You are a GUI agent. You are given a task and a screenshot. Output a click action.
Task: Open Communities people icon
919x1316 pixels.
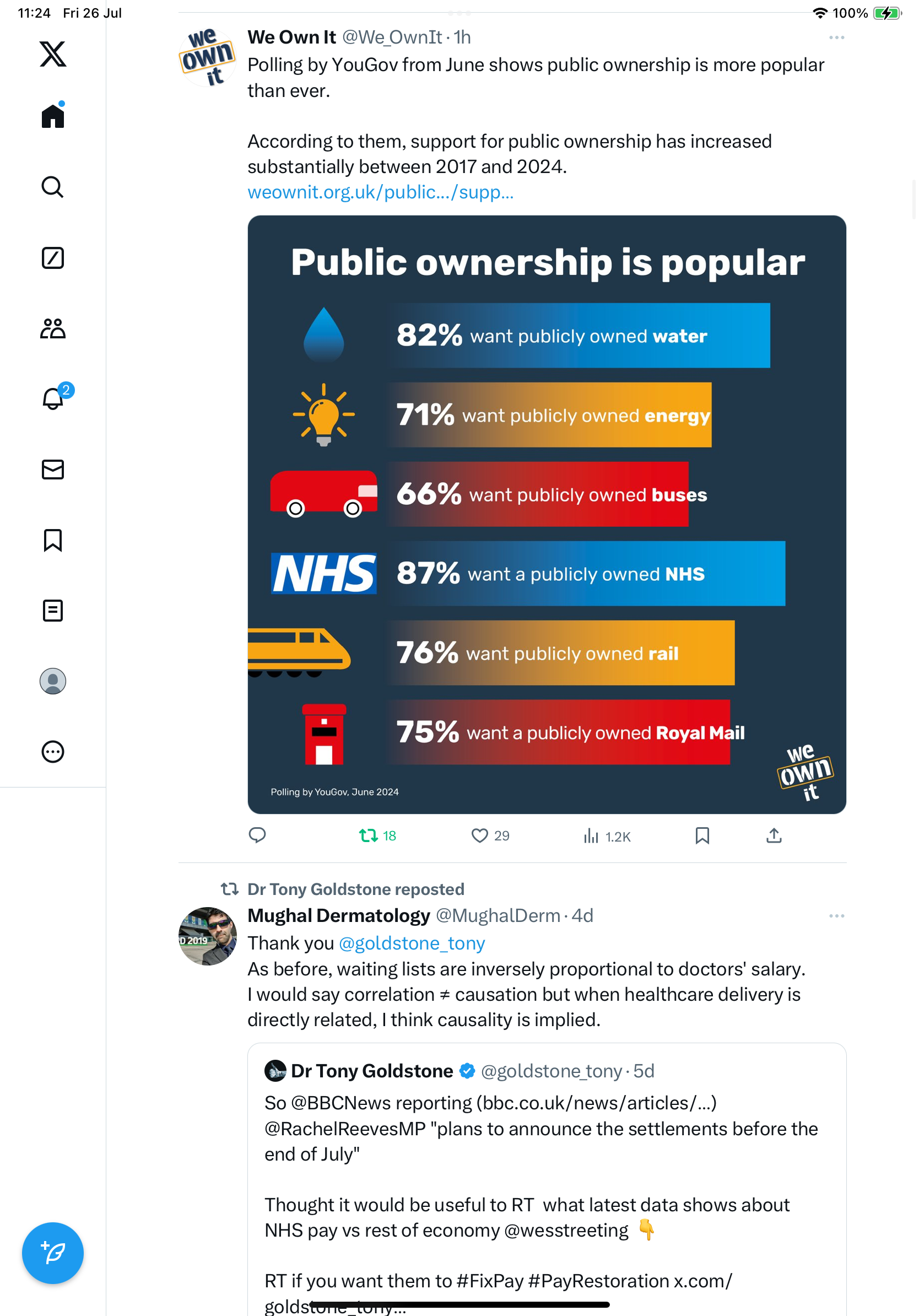pyautogui.click(x=53, y=328)
